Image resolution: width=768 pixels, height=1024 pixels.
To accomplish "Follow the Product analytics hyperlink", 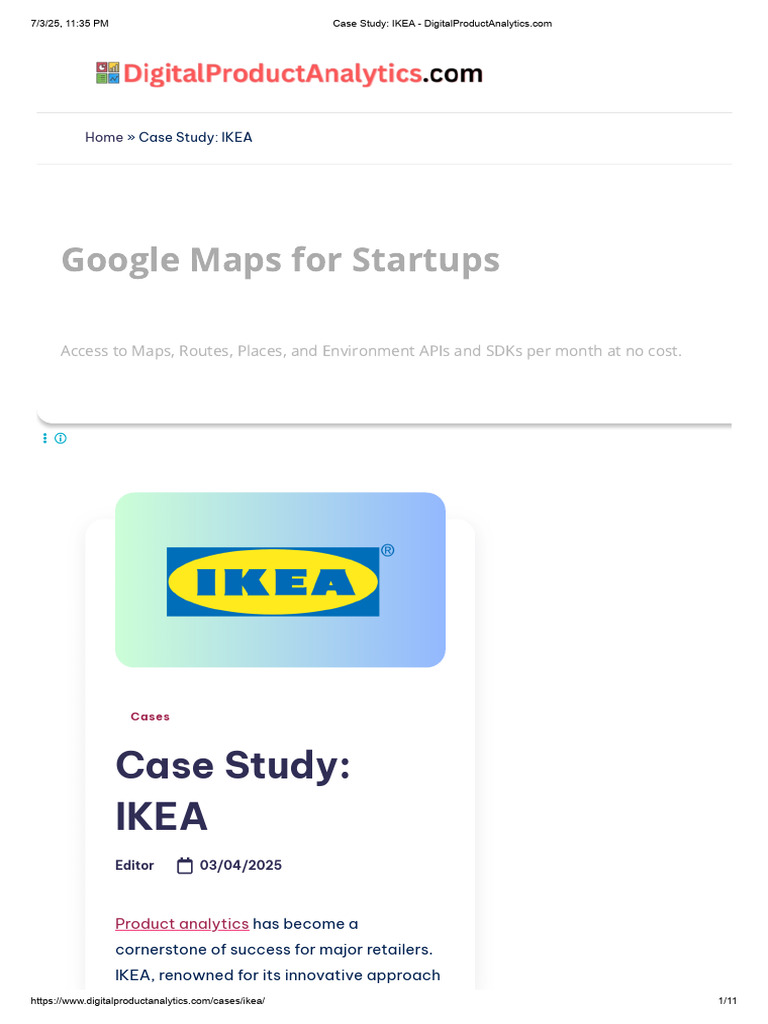I will point(182,923).
